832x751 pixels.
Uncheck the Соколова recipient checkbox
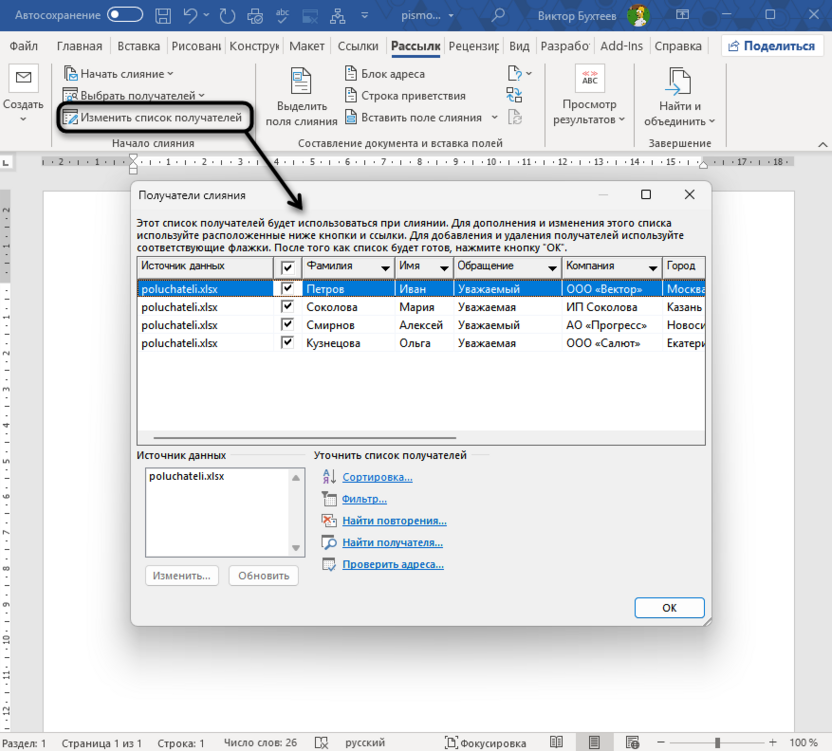point(287,306)
